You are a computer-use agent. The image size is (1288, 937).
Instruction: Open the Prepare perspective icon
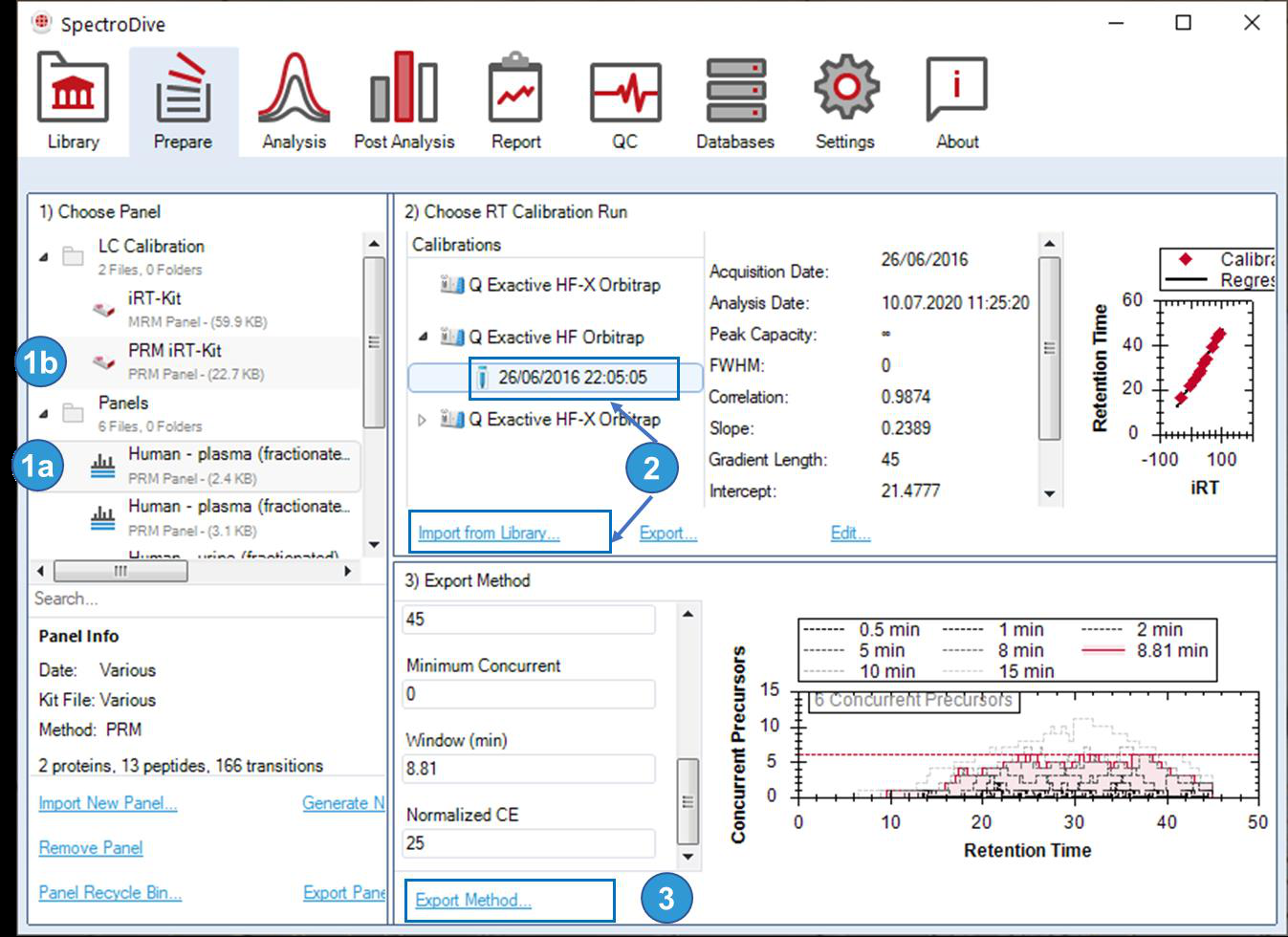pyautogui.click(x=183, y=89)
